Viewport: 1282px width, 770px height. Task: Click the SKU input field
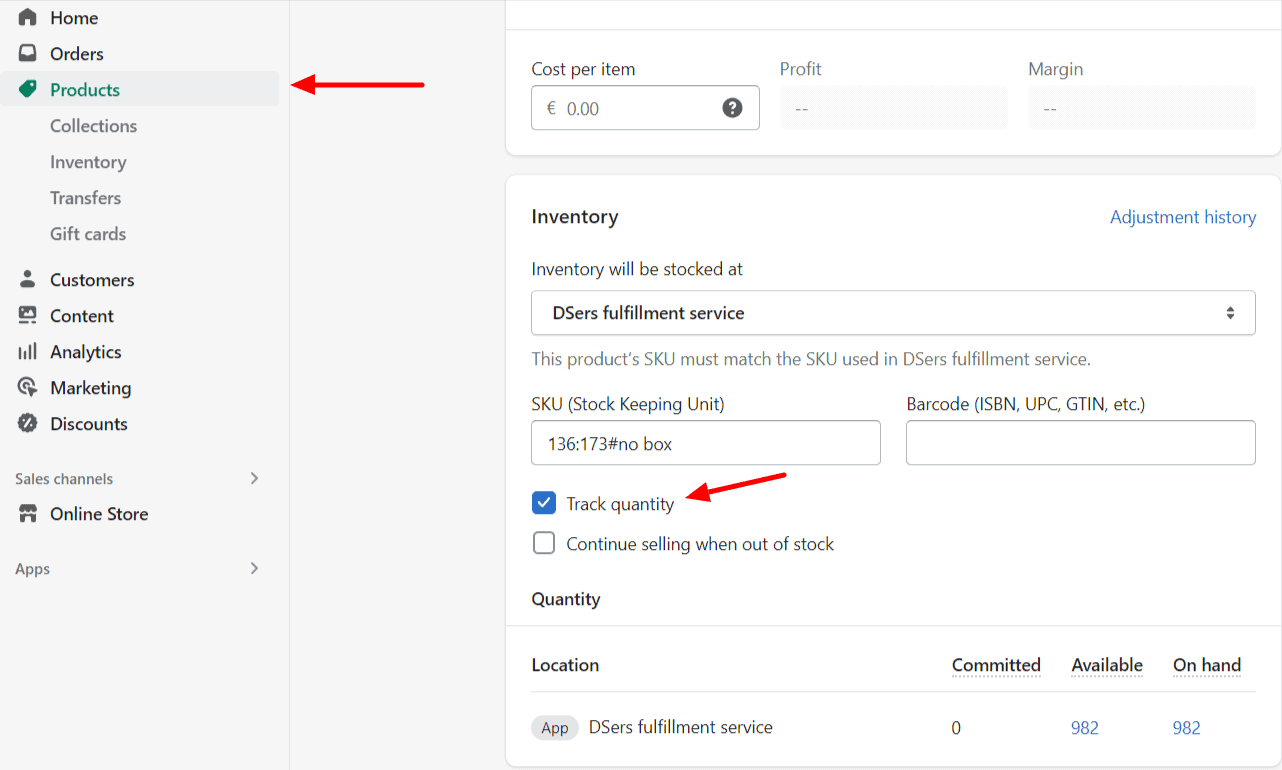pos(706,443)
